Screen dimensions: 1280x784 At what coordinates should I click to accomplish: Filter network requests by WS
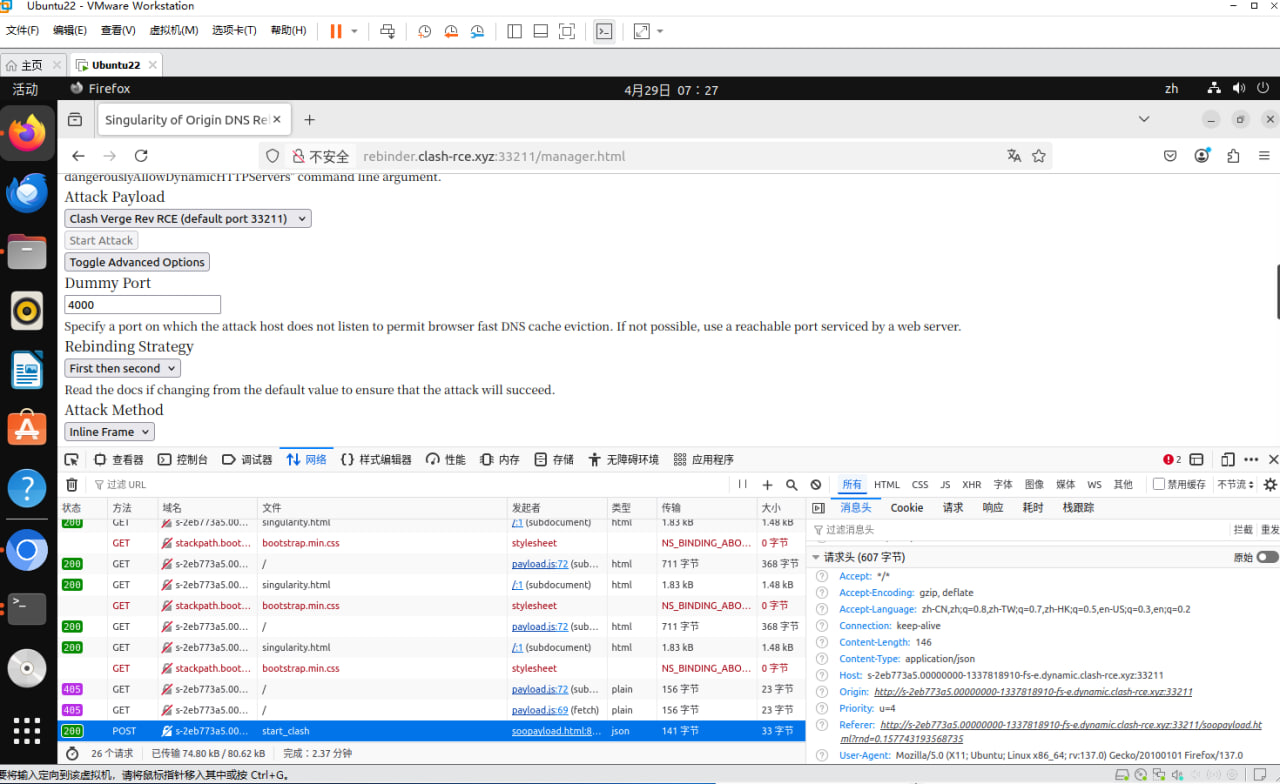click(1094, 485)
